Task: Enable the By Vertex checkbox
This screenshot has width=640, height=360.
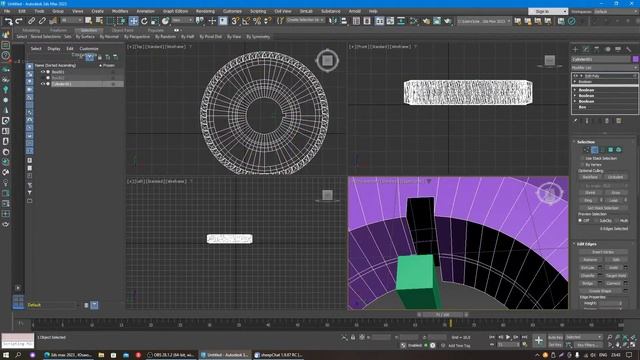Action: coord(583,164)
